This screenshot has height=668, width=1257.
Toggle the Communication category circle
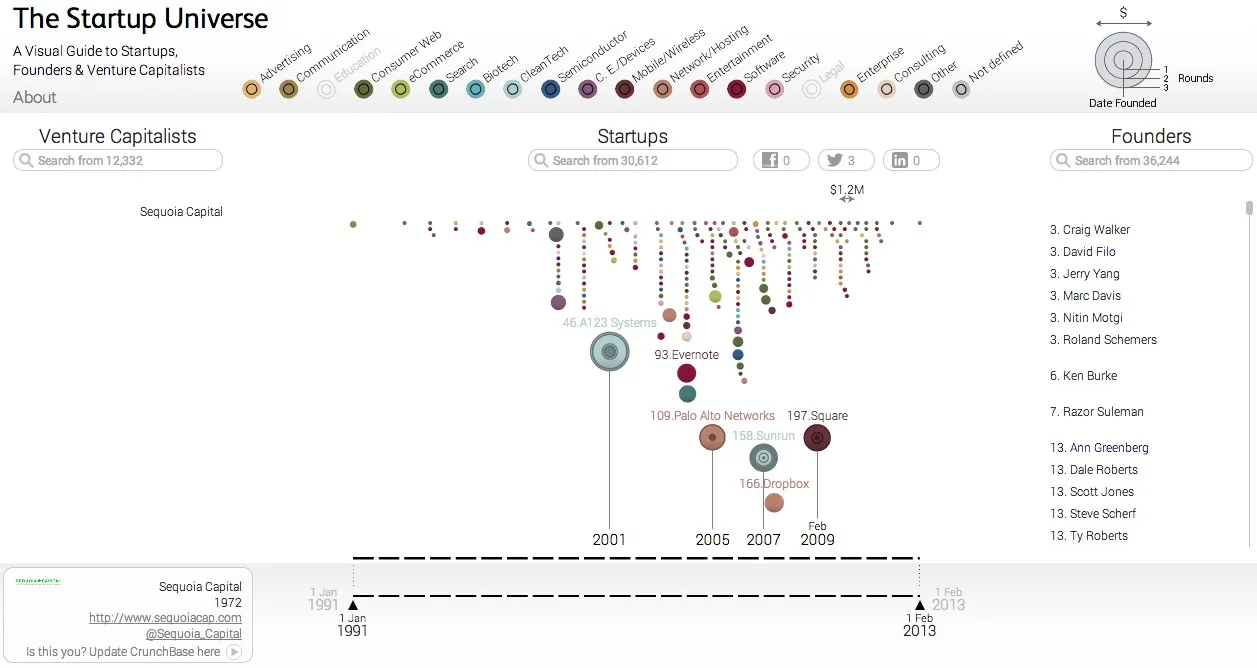click(x=289, y=90)
